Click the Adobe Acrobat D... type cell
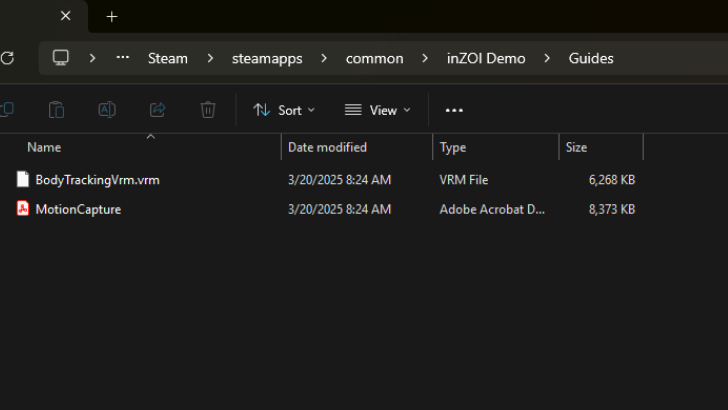This screenshot has width=728, height=410. (x=492, y=209)
